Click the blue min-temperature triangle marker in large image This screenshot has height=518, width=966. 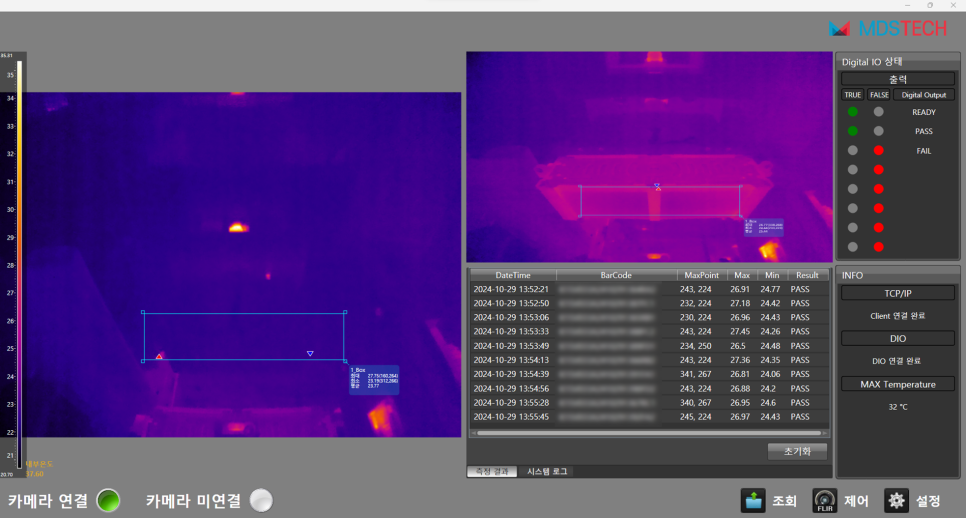pos(310,354)
